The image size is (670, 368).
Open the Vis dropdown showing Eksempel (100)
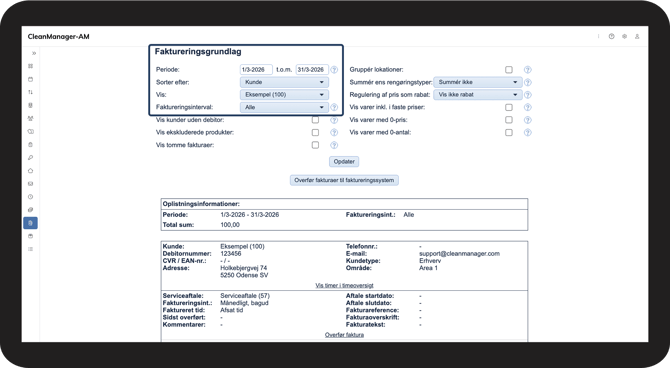point(284,95)
